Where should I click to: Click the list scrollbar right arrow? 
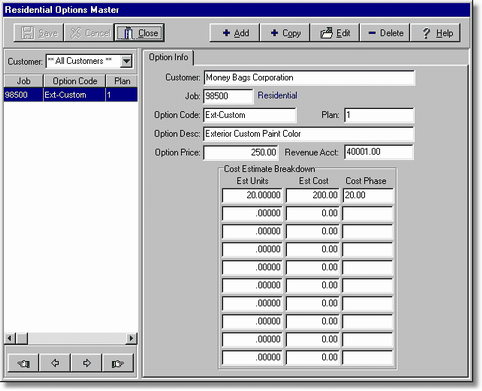(131, 338)
